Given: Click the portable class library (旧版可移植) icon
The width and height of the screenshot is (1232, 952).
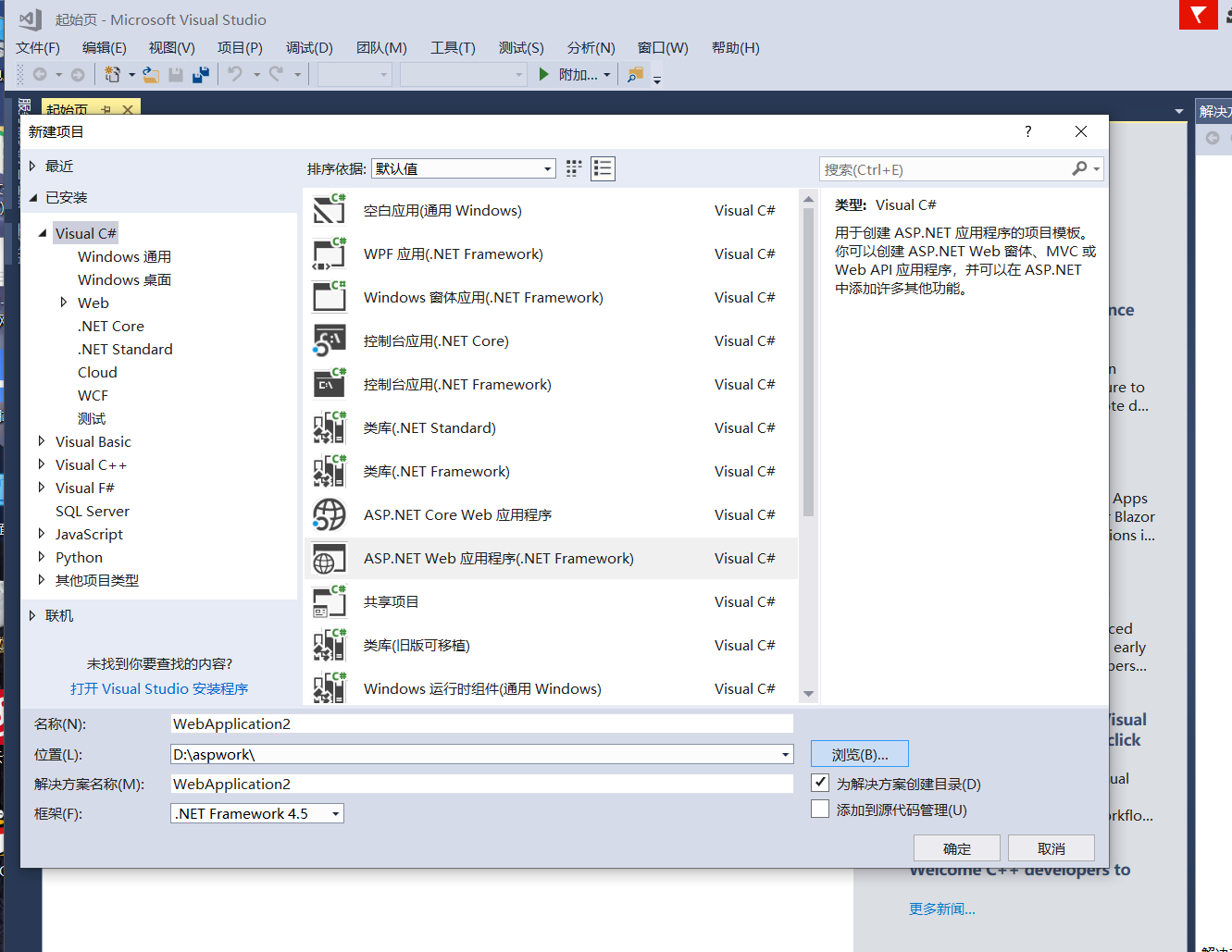Looking at the screenshot, I should pos(330,645).
